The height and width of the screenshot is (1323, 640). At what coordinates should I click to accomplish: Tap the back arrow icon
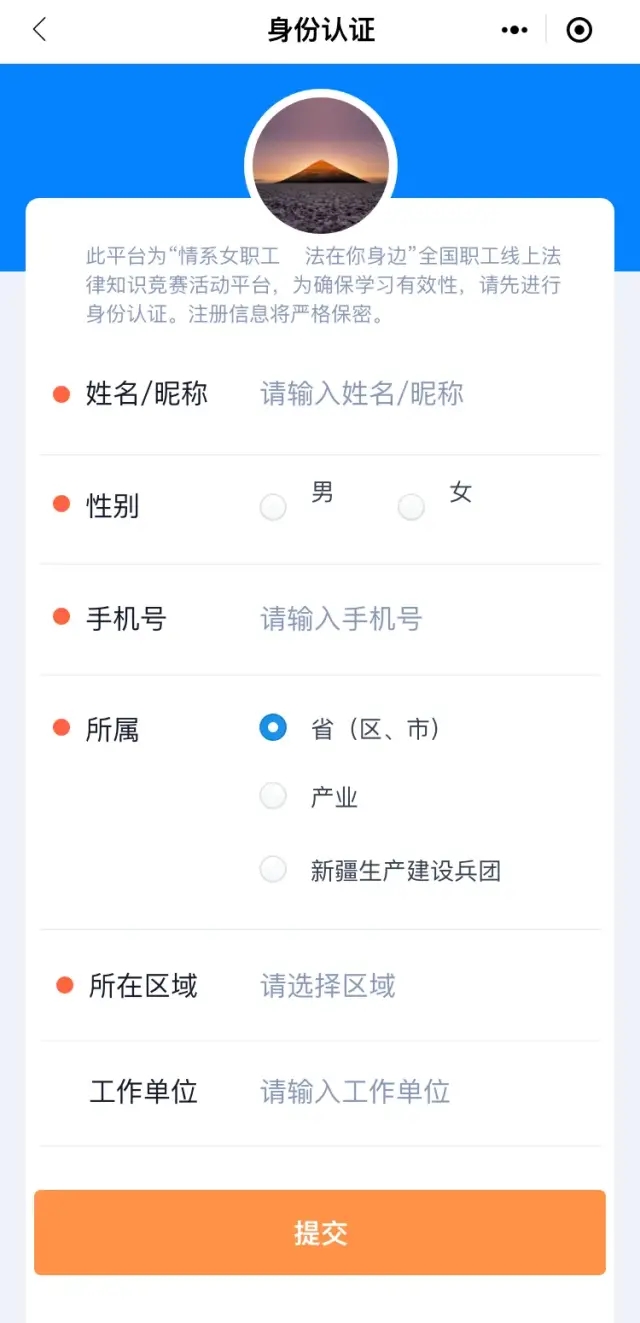coord(40,30)
